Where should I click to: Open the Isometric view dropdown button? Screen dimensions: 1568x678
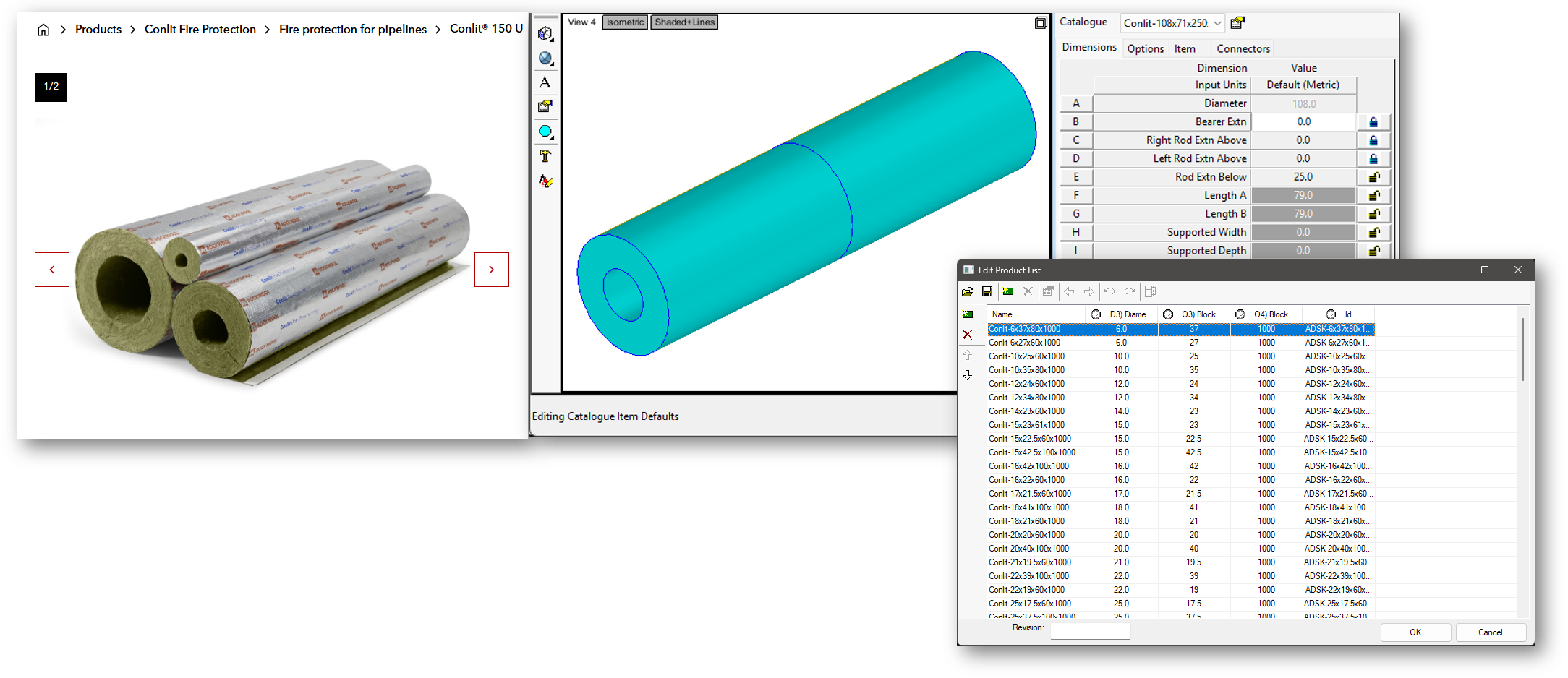click(x=625, y=22)
